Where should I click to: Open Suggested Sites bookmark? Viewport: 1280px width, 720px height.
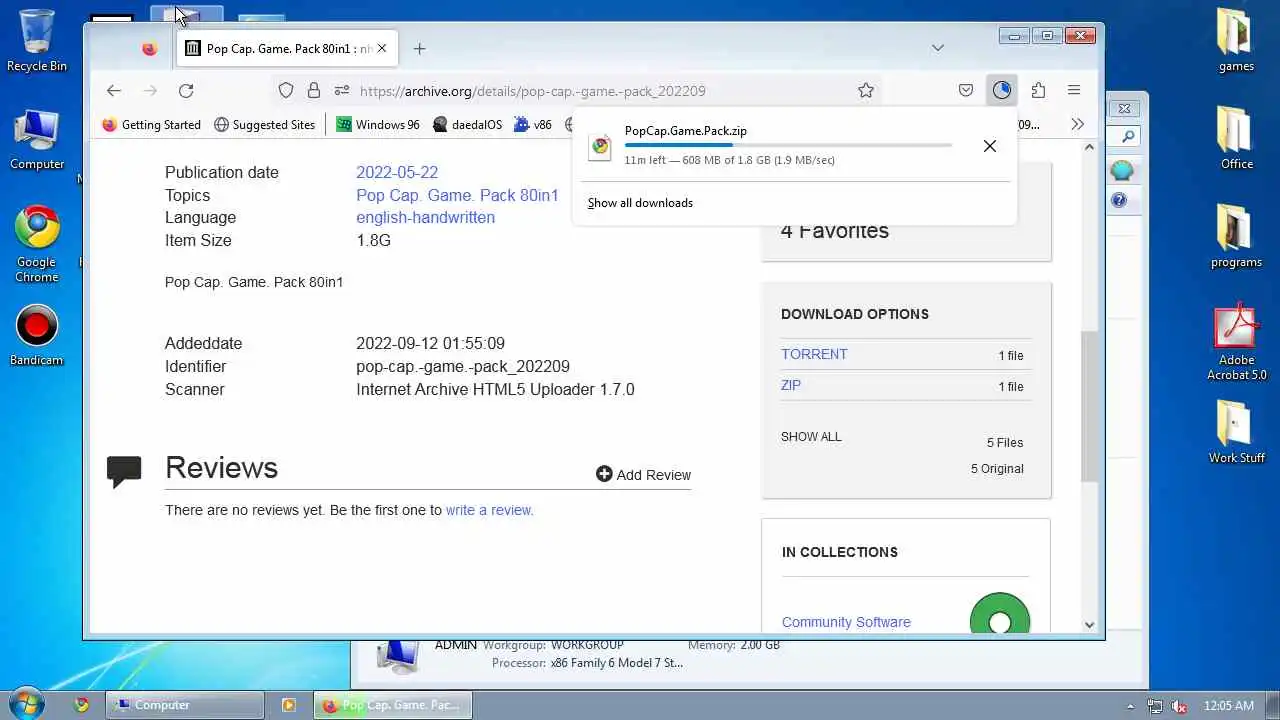click(x=265, y=125)
